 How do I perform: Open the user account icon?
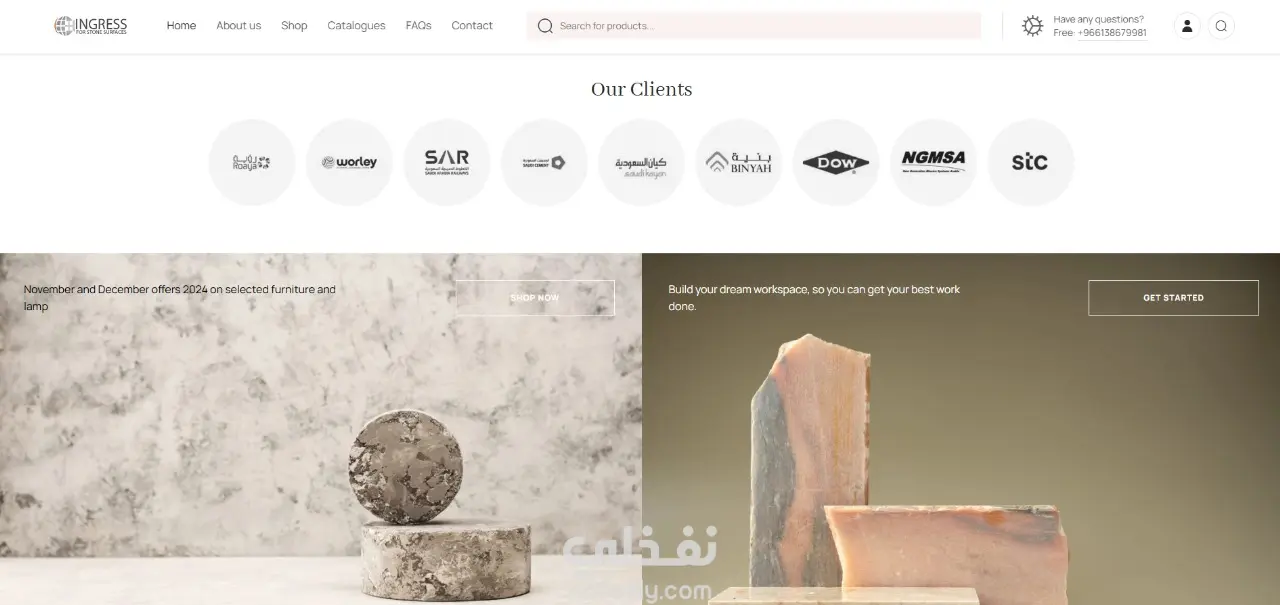click(1187, 26)
